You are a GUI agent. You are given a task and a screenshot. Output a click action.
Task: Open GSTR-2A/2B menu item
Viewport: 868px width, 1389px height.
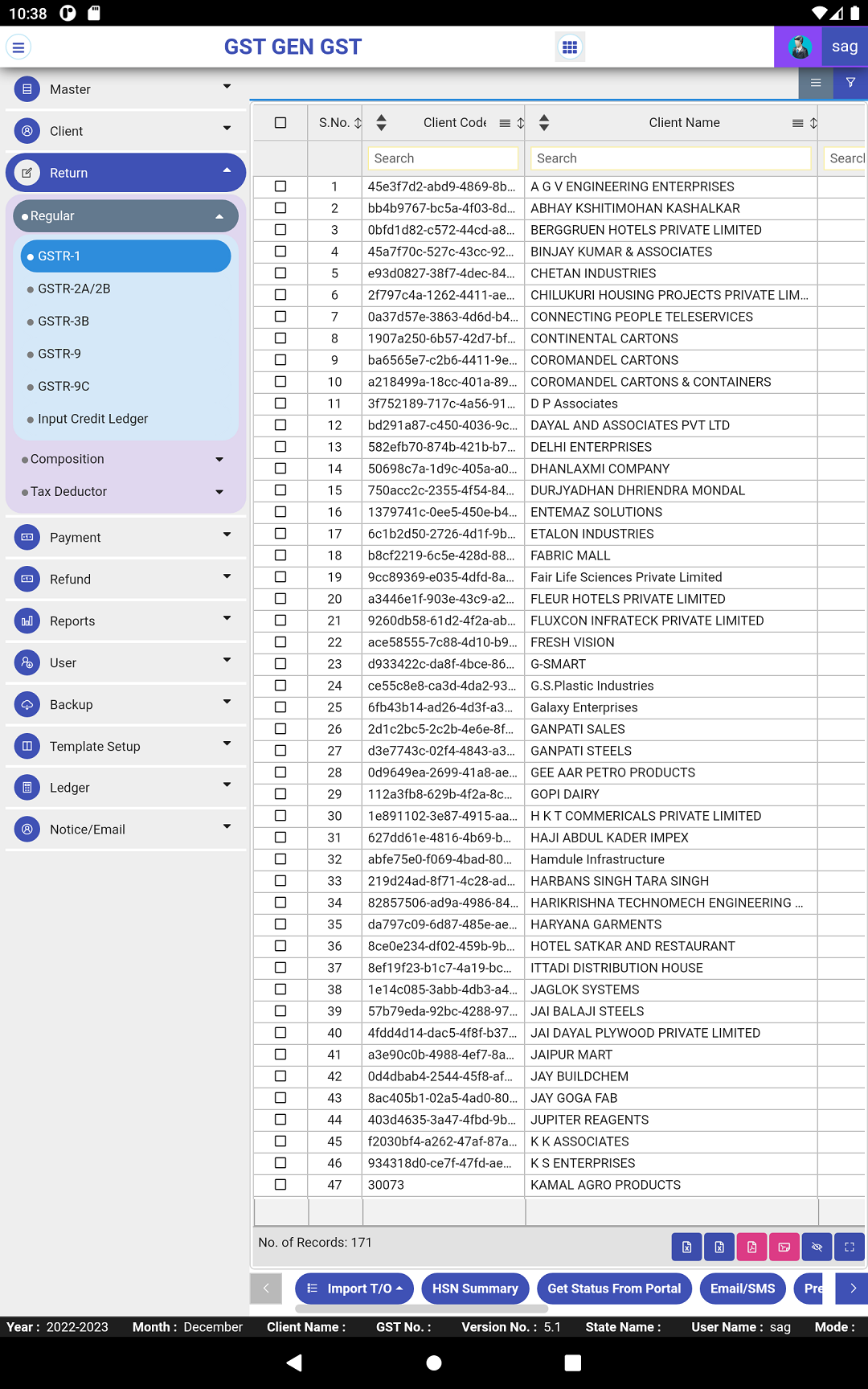pos(74,289)
